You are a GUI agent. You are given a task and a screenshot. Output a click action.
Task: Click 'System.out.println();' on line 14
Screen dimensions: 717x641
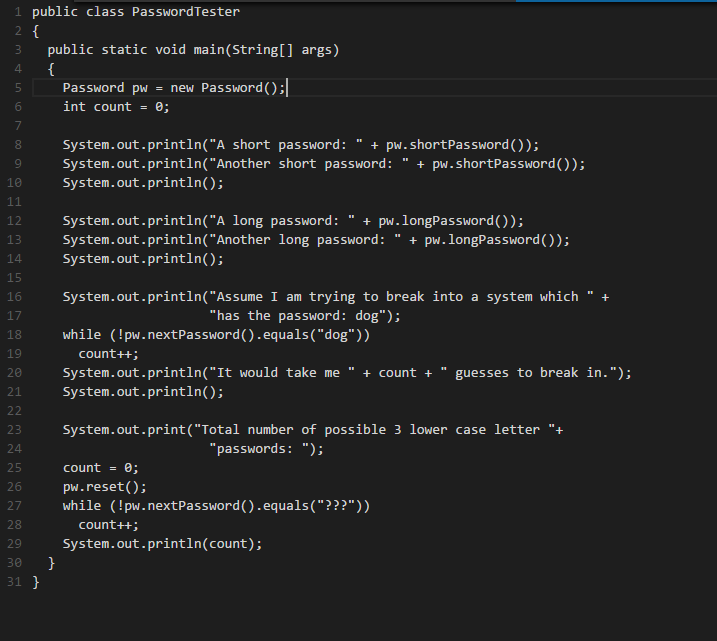coord(143,259)
